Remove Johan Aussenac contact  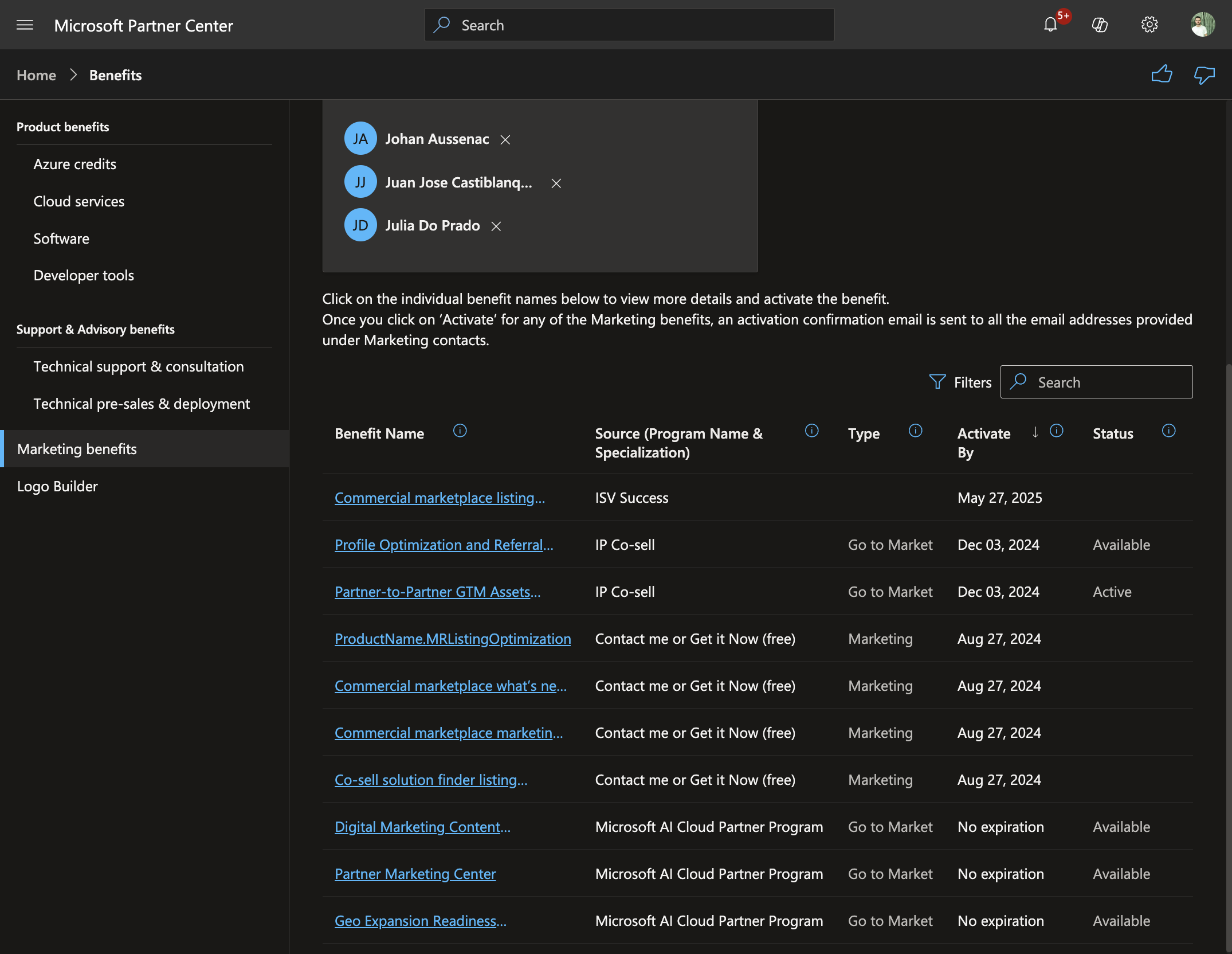click(505, 139)
